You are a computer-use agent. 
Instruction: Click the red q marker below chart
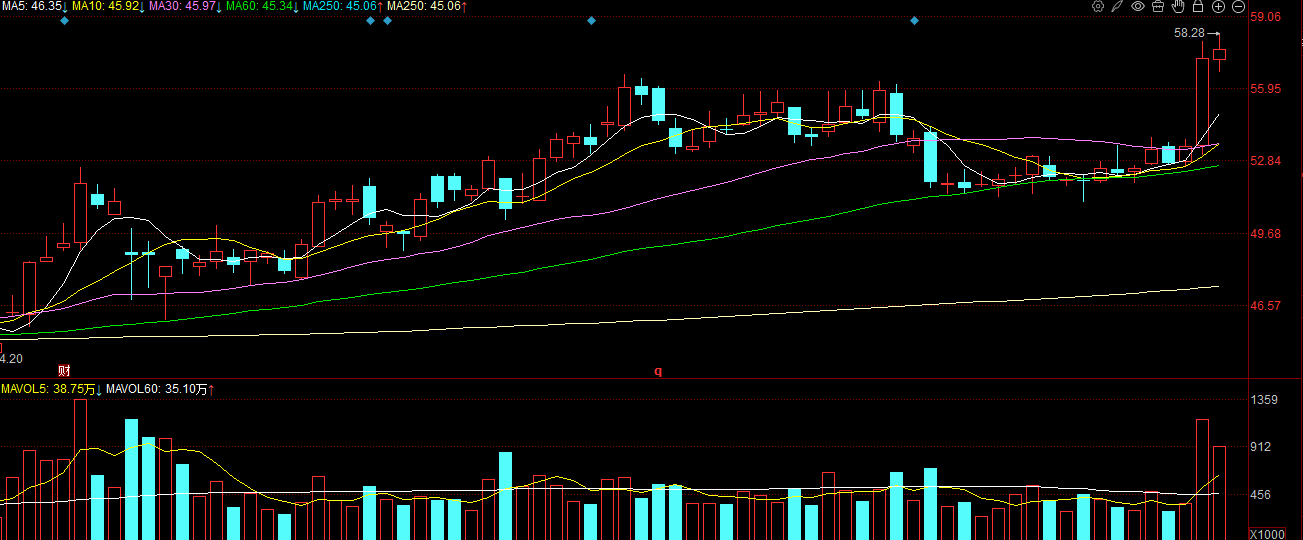click(x=658, y=371)
